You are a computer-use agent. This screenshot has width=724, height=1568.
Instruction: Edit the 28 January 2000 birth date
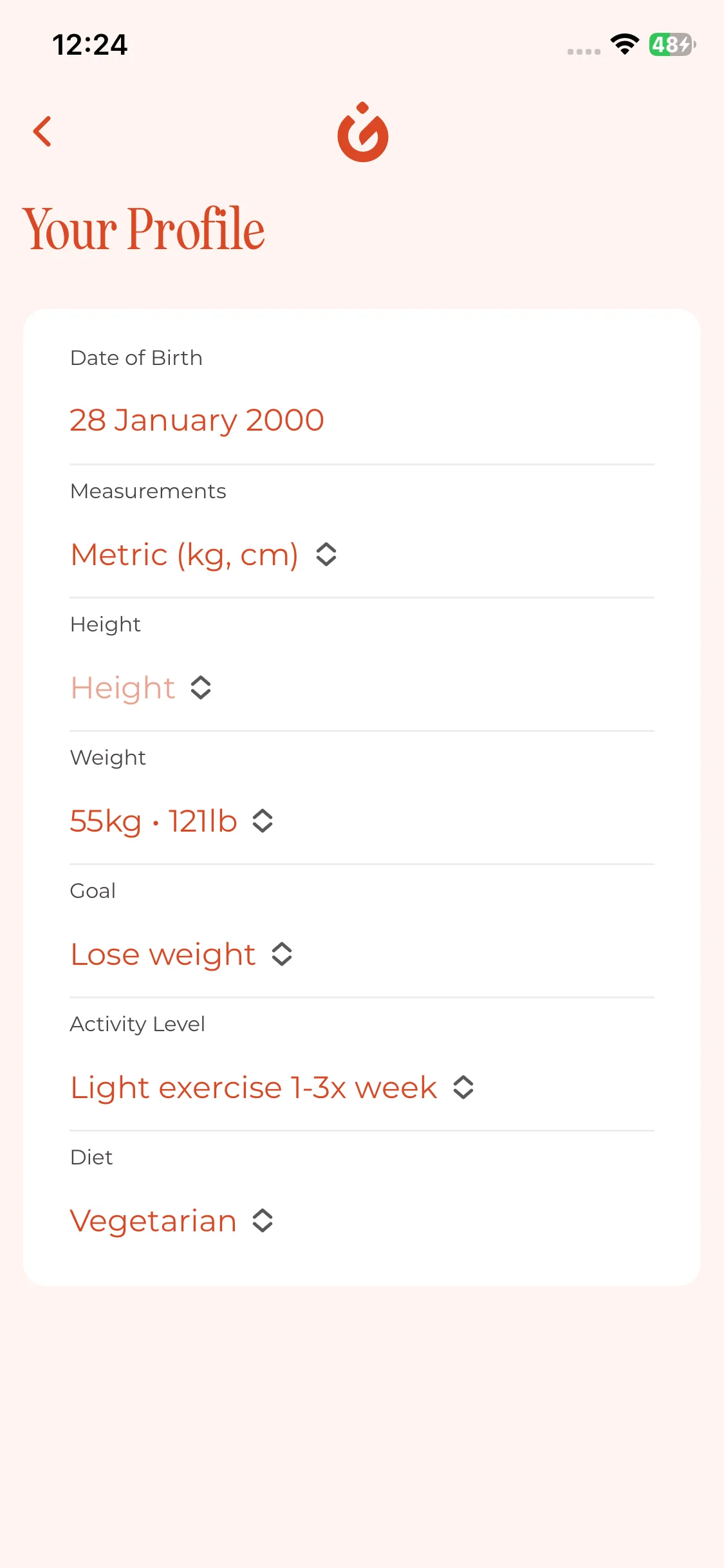point(197,420)
